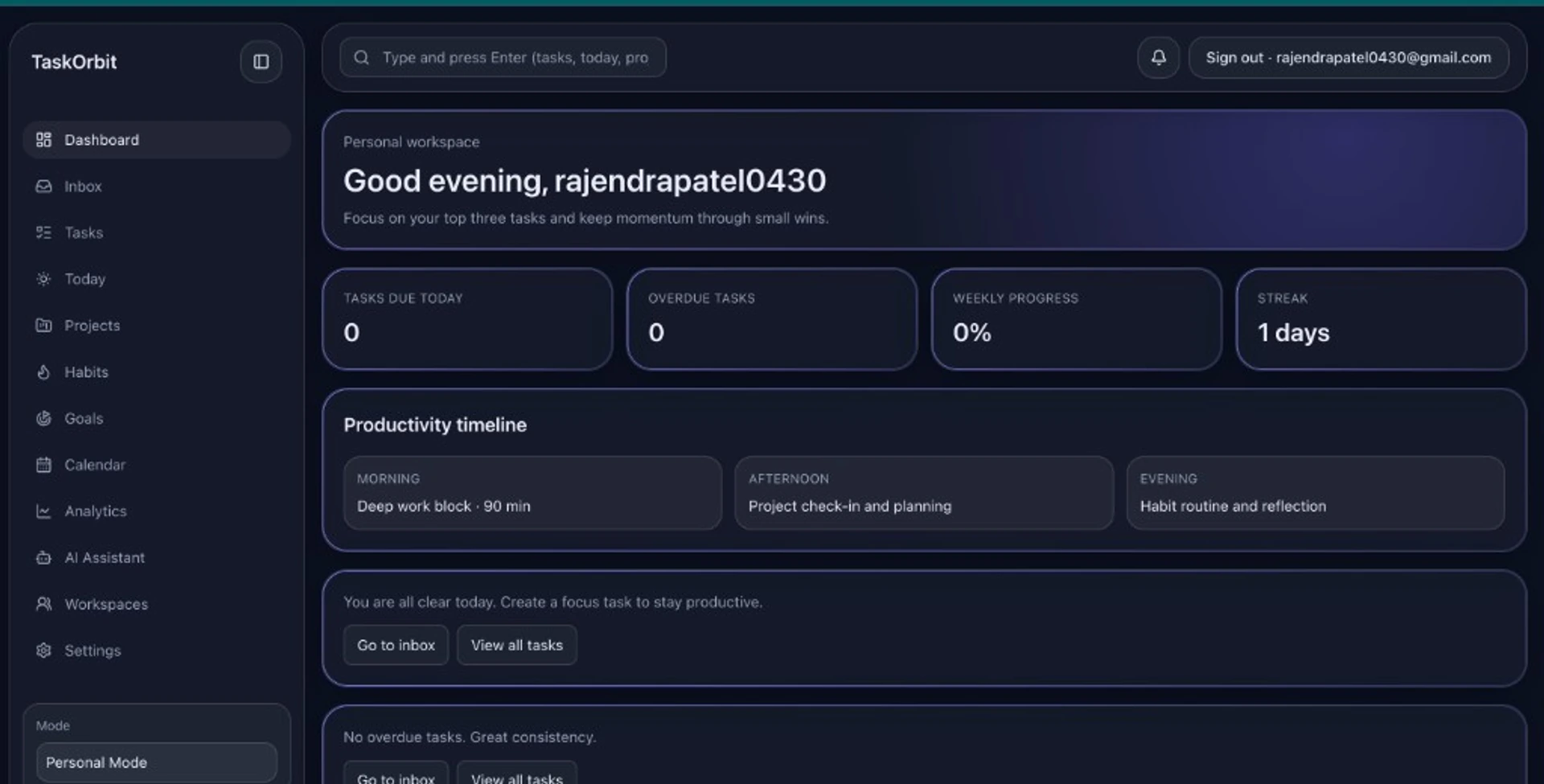Screen dimensions: 1544x784
Task: Open notifications via the bell icon
Action: pos(1158,58)
